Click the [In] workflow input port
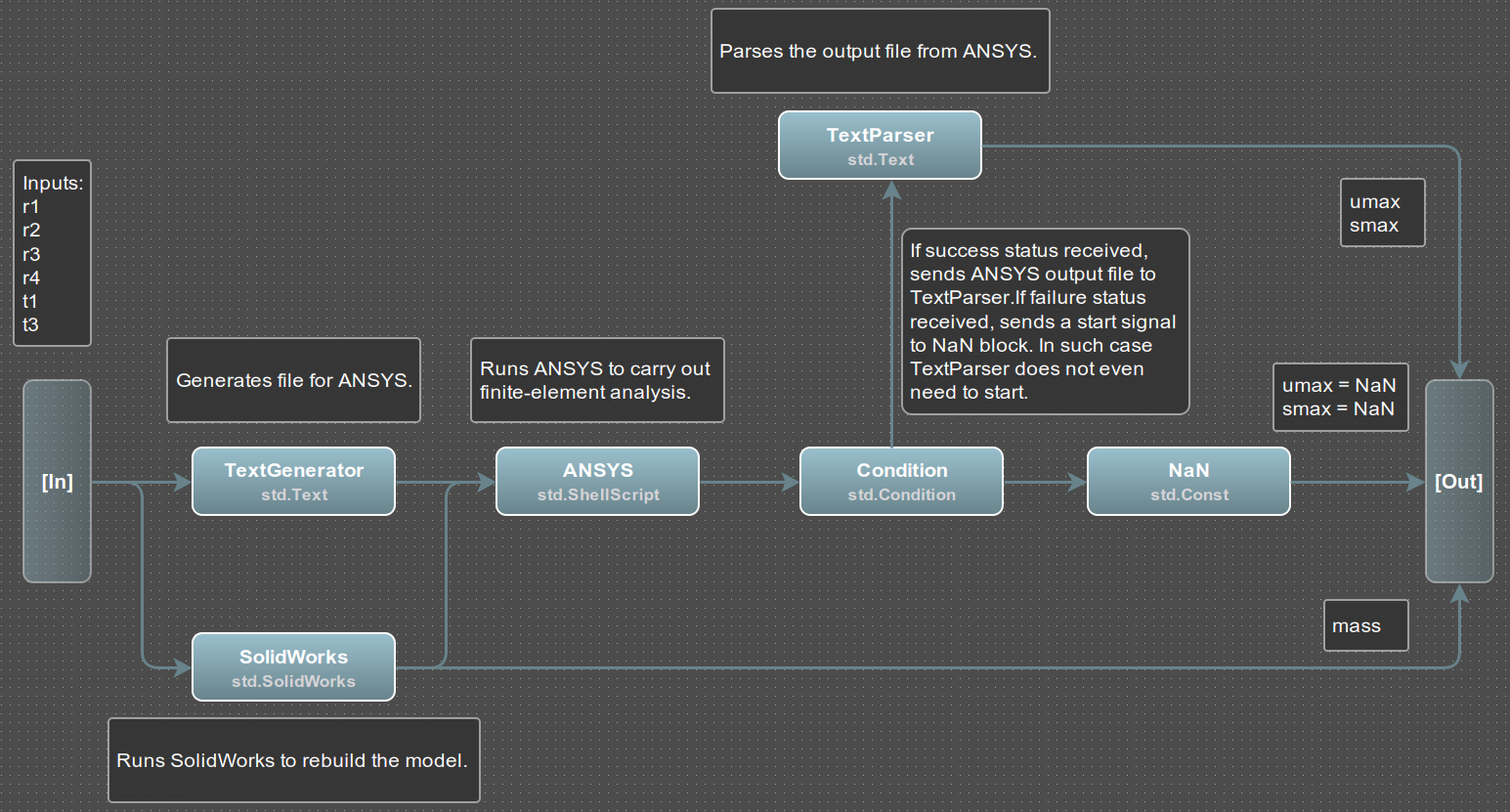1510x812 pixels. (x=57, y=481)
